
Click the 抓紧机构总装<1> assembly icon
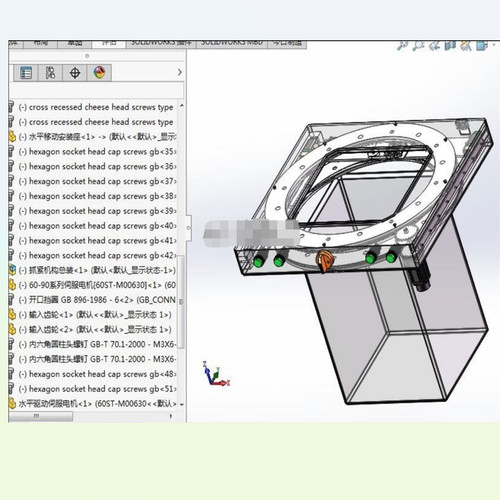[x=12, y=270]
